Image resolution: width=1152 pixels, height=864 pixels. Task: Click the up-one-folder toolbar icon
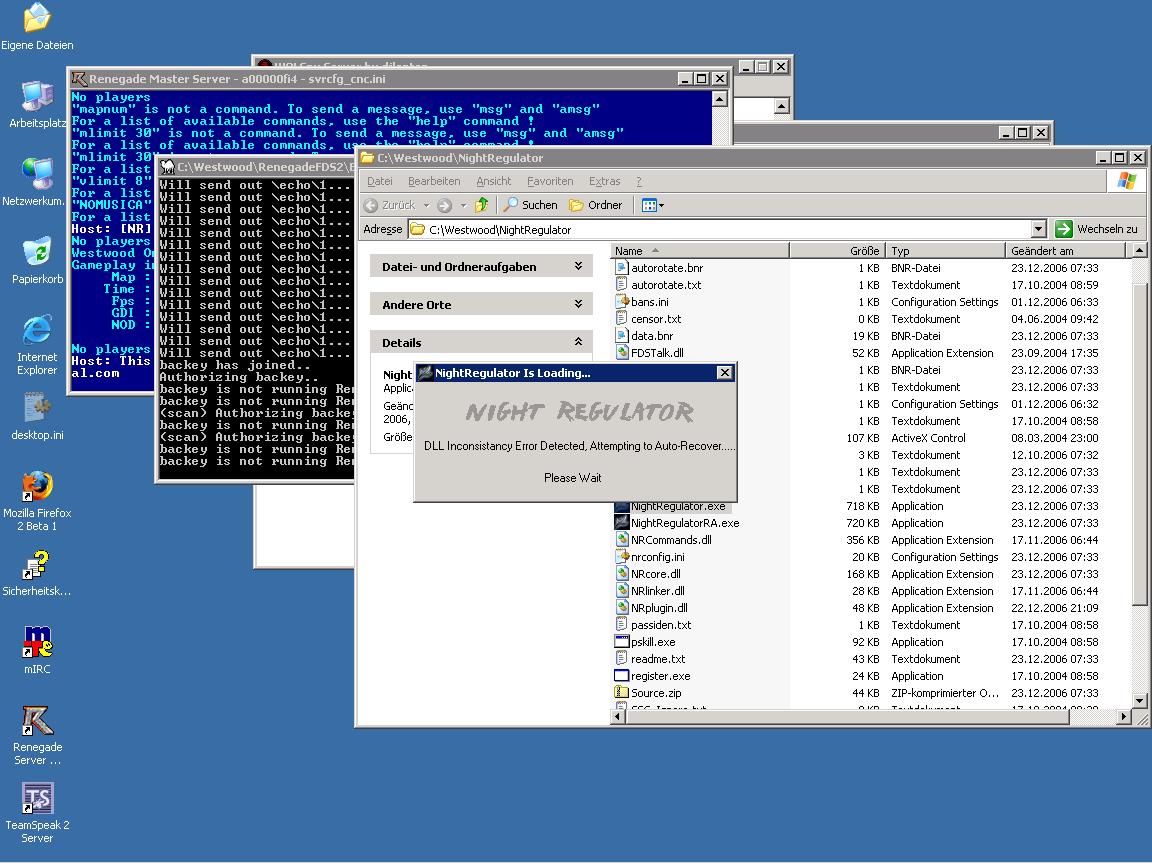[x=481, y=205]
